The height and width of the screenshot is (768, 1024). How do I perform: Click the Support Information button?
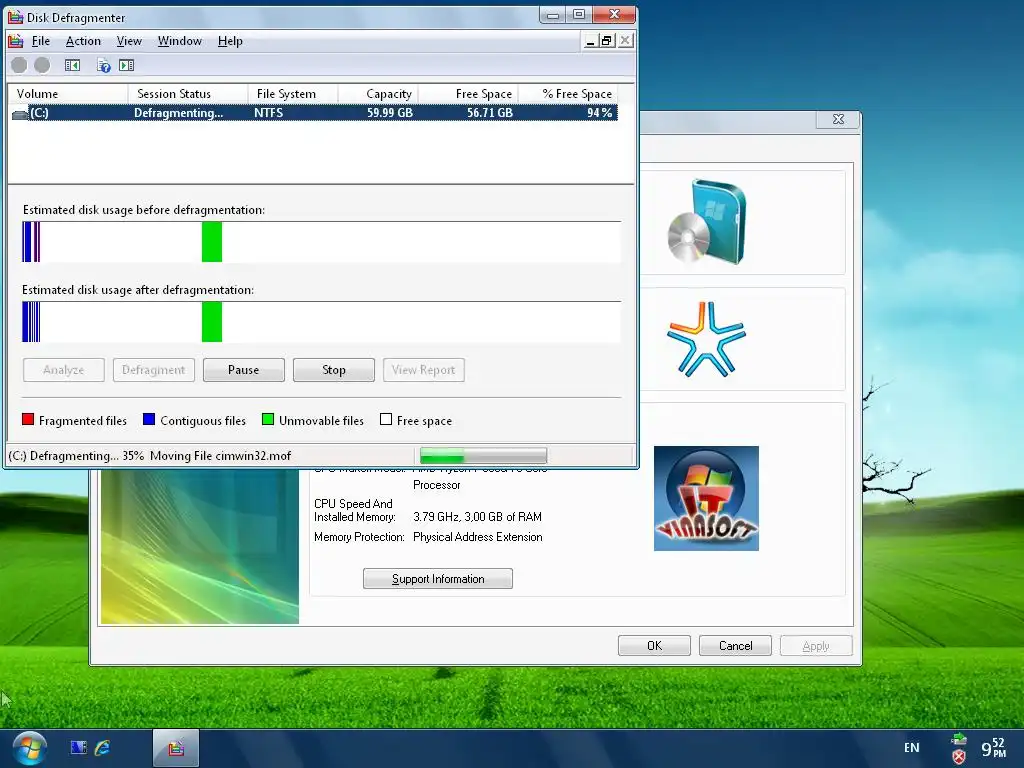point(438,579)
